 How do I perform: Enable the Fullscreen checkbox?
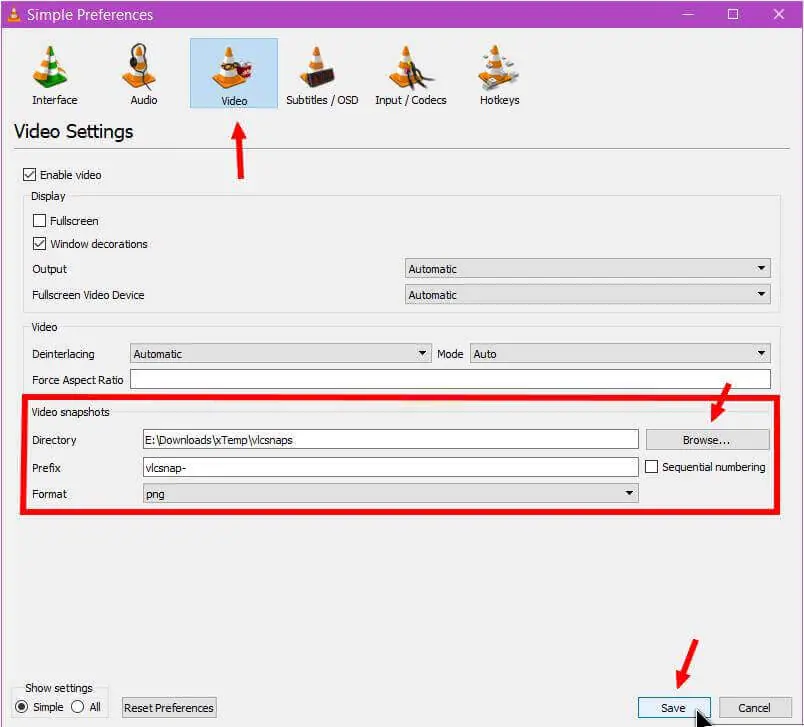(x=39, y=220)
